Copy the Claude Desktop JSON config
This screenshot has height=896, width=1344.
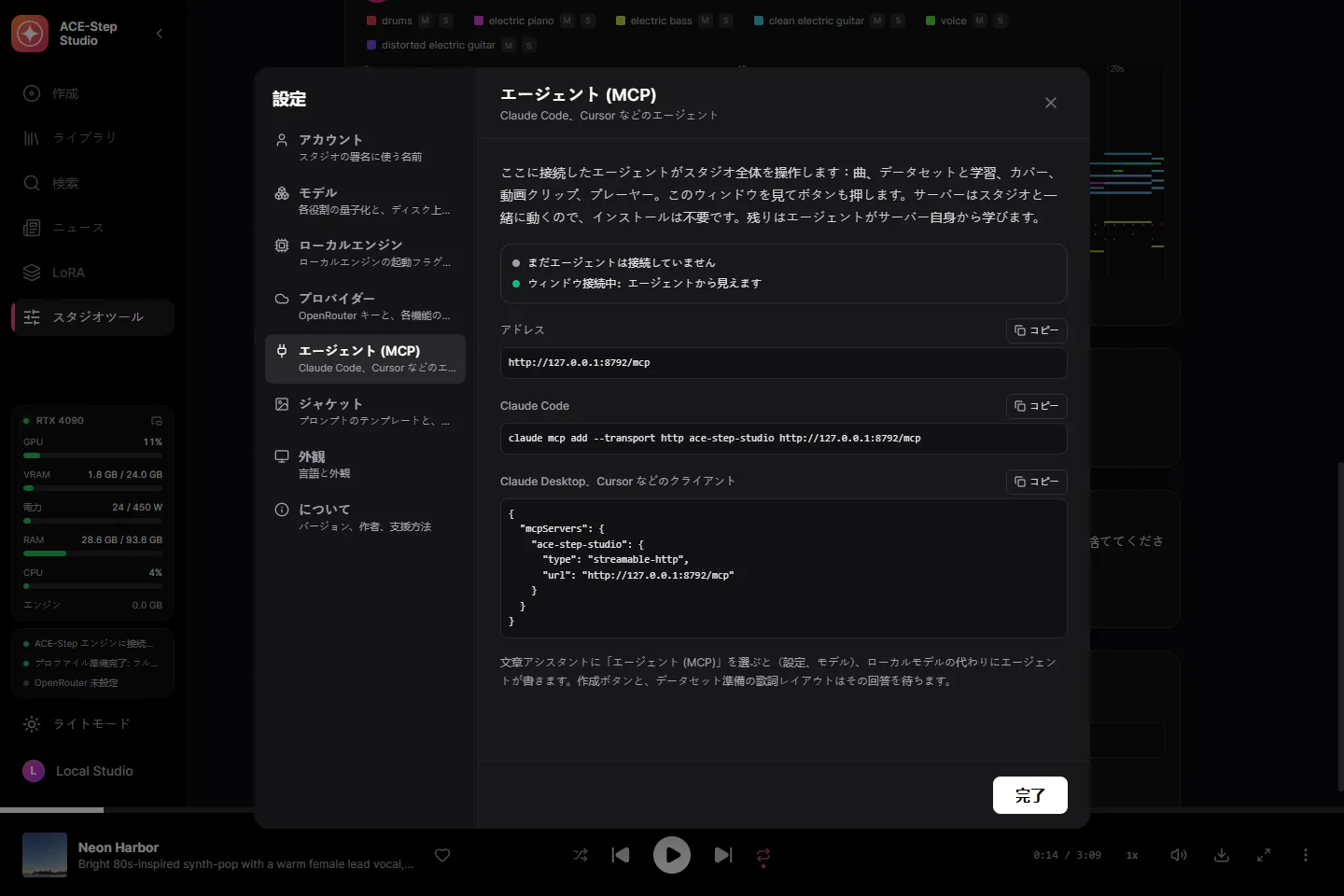click(1037, 482)
